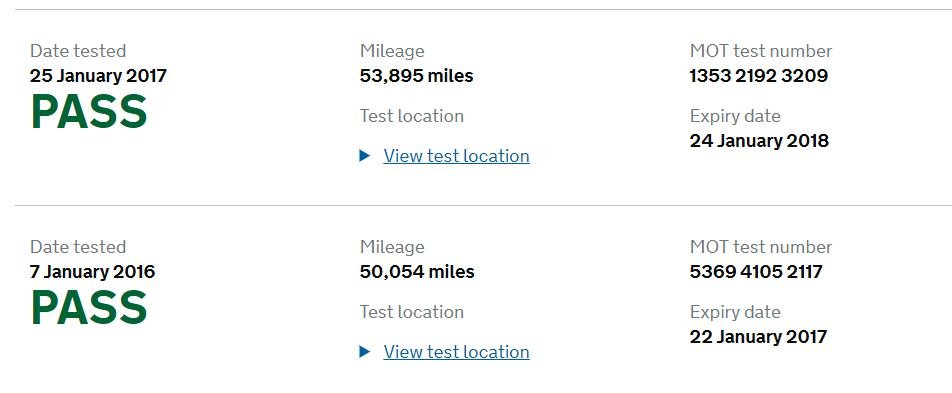
Task: Open View test location link for 2017 test
Action: click(x=456, y=156)
